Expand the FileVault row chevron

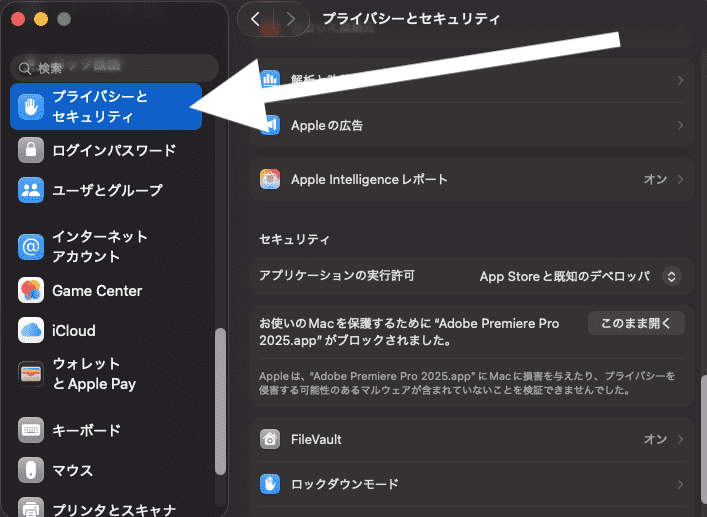(680, 439)
